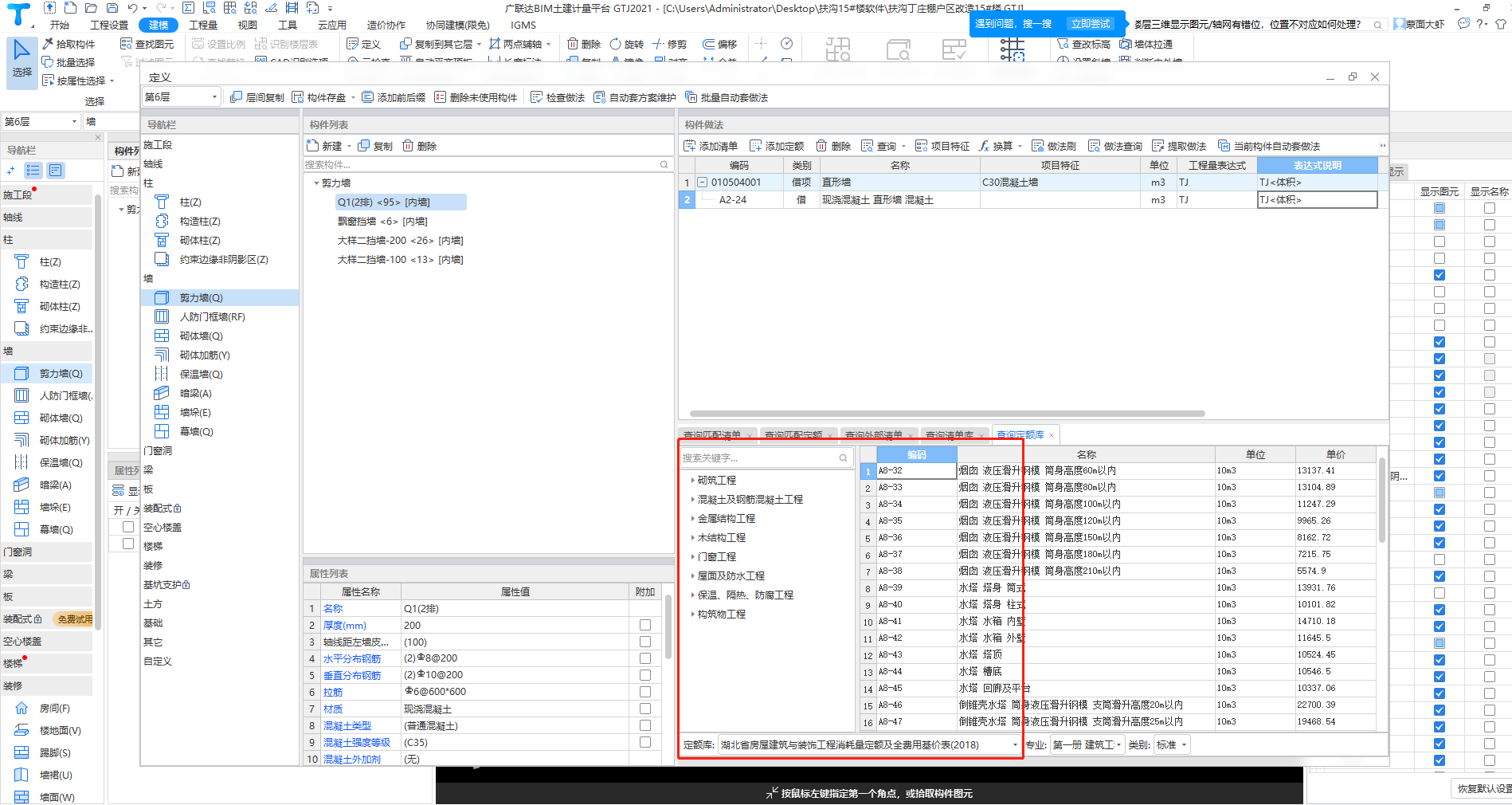
Task: Expand the 砌筑工程 tree node
Action: coord(691,480)
